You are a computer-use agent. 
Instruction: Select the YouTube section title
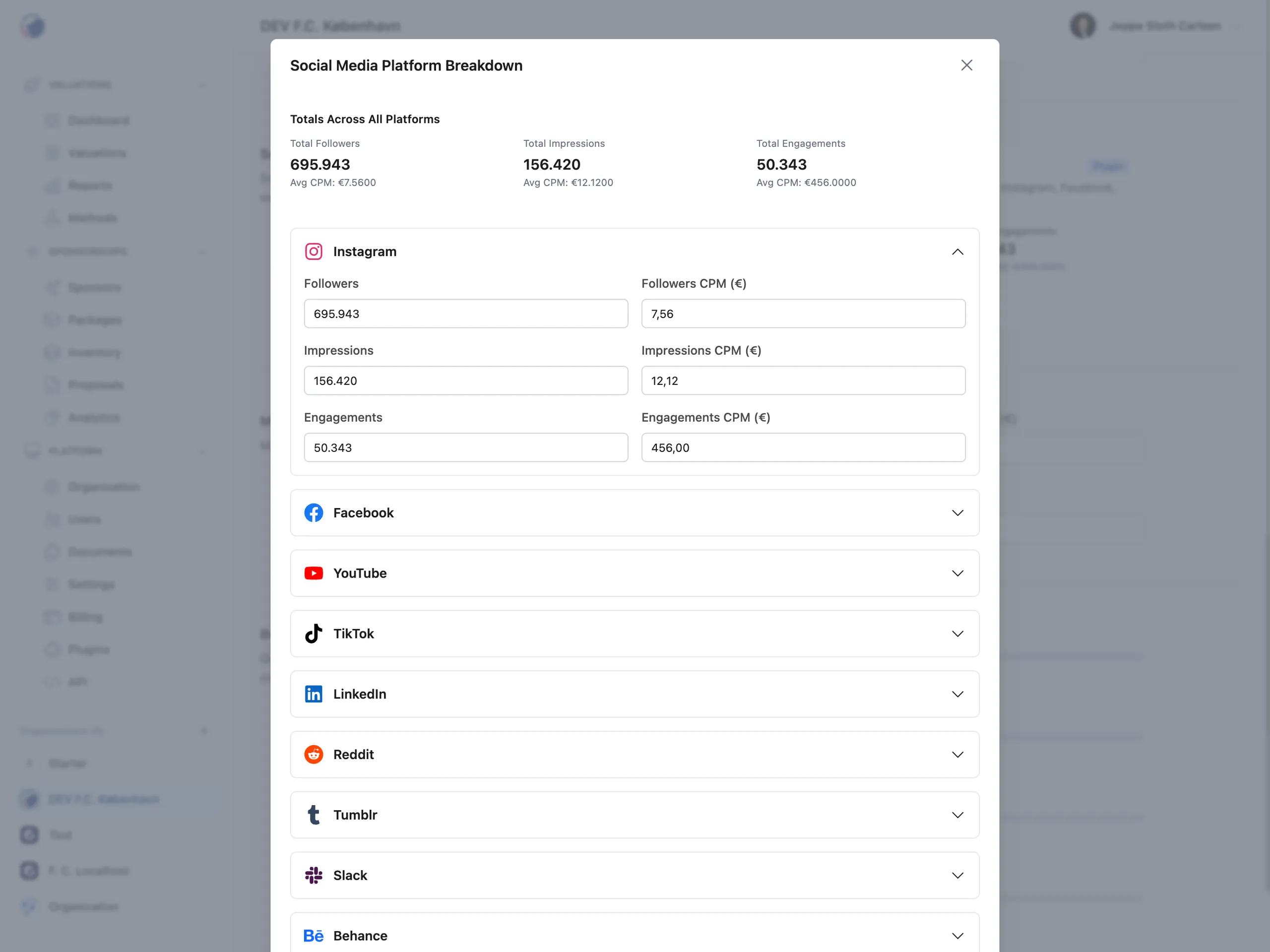click(x=360, y=573)
